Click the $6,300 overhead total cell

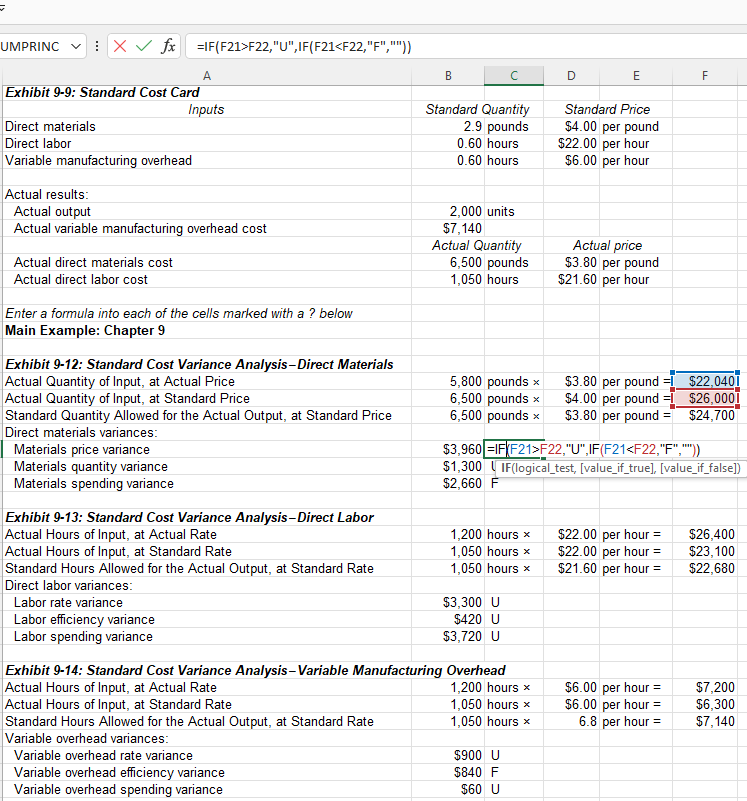coord(705,704)
